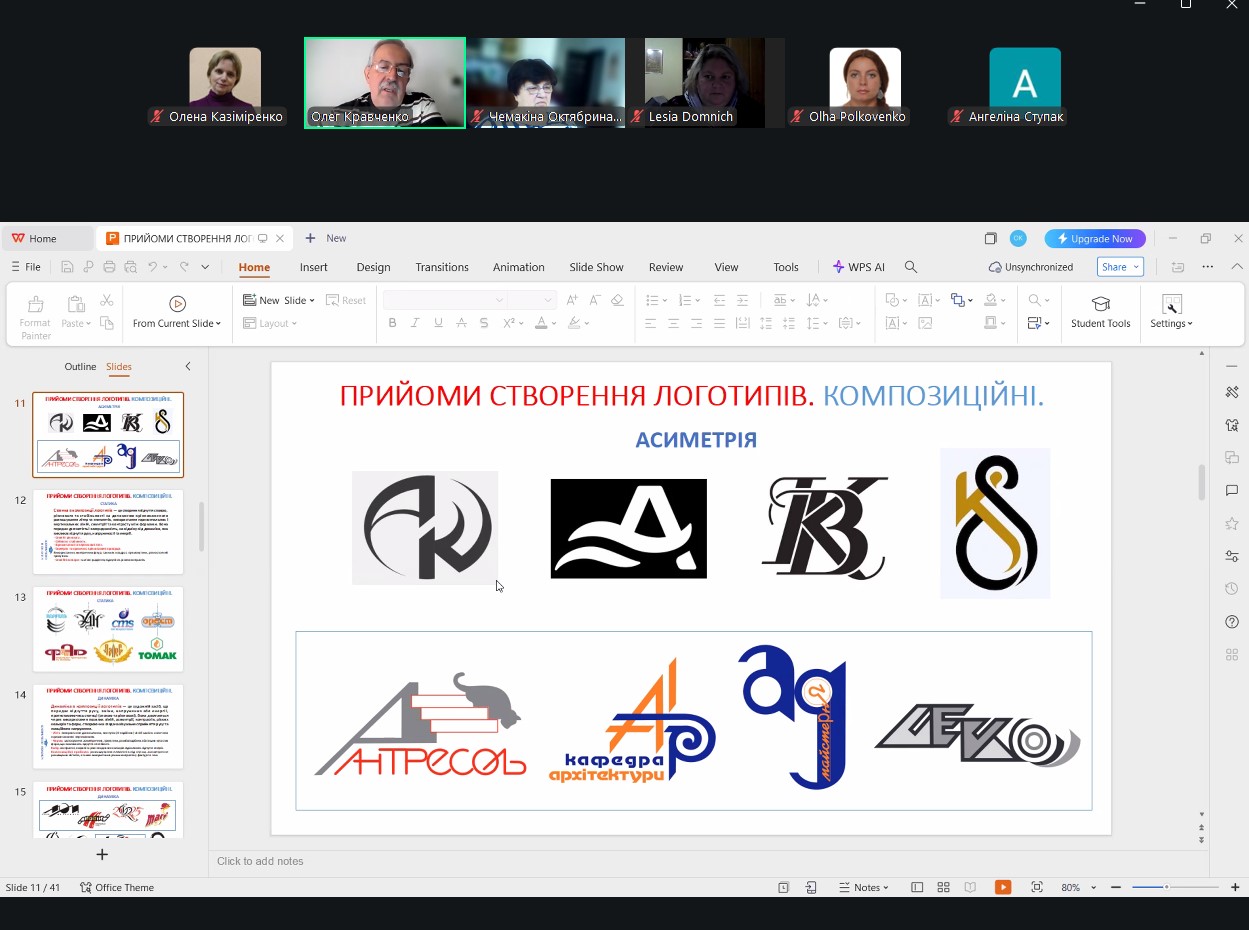Open the File menu
1249x930 pixels.
tap(26, 267)
